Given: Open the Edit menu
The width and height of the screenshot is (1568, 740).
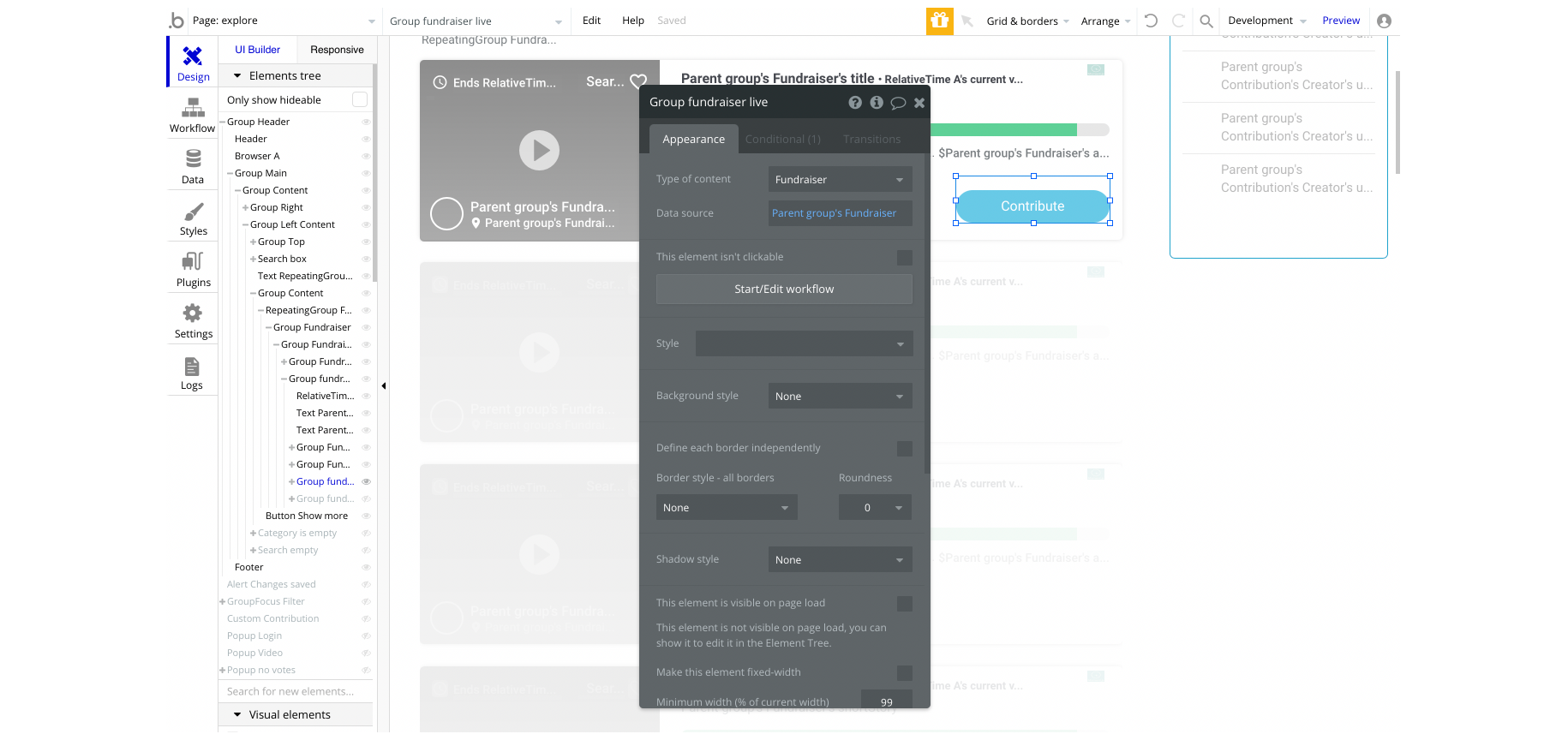Looking at the screenshot, I should (x=591, y=21).
